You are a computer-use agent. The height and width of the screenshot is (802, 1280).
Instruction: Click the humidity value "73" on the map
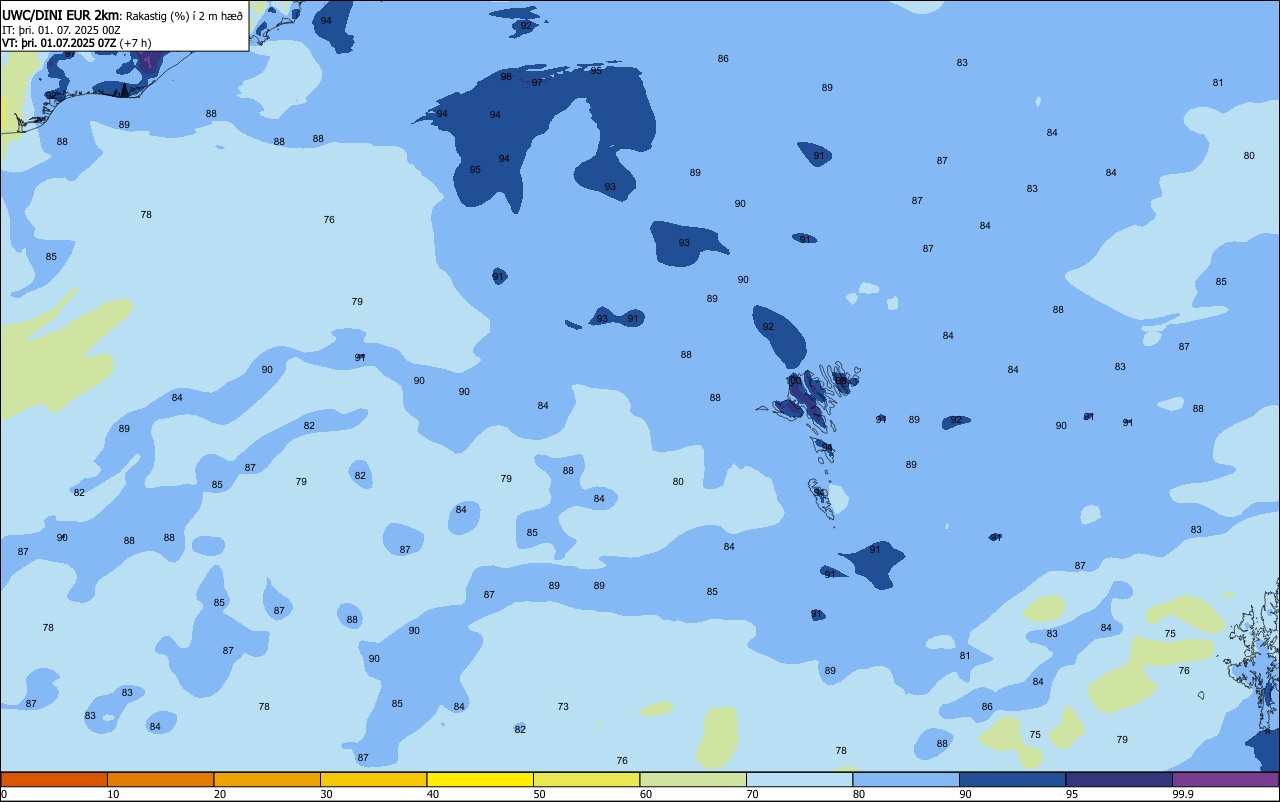563,707
